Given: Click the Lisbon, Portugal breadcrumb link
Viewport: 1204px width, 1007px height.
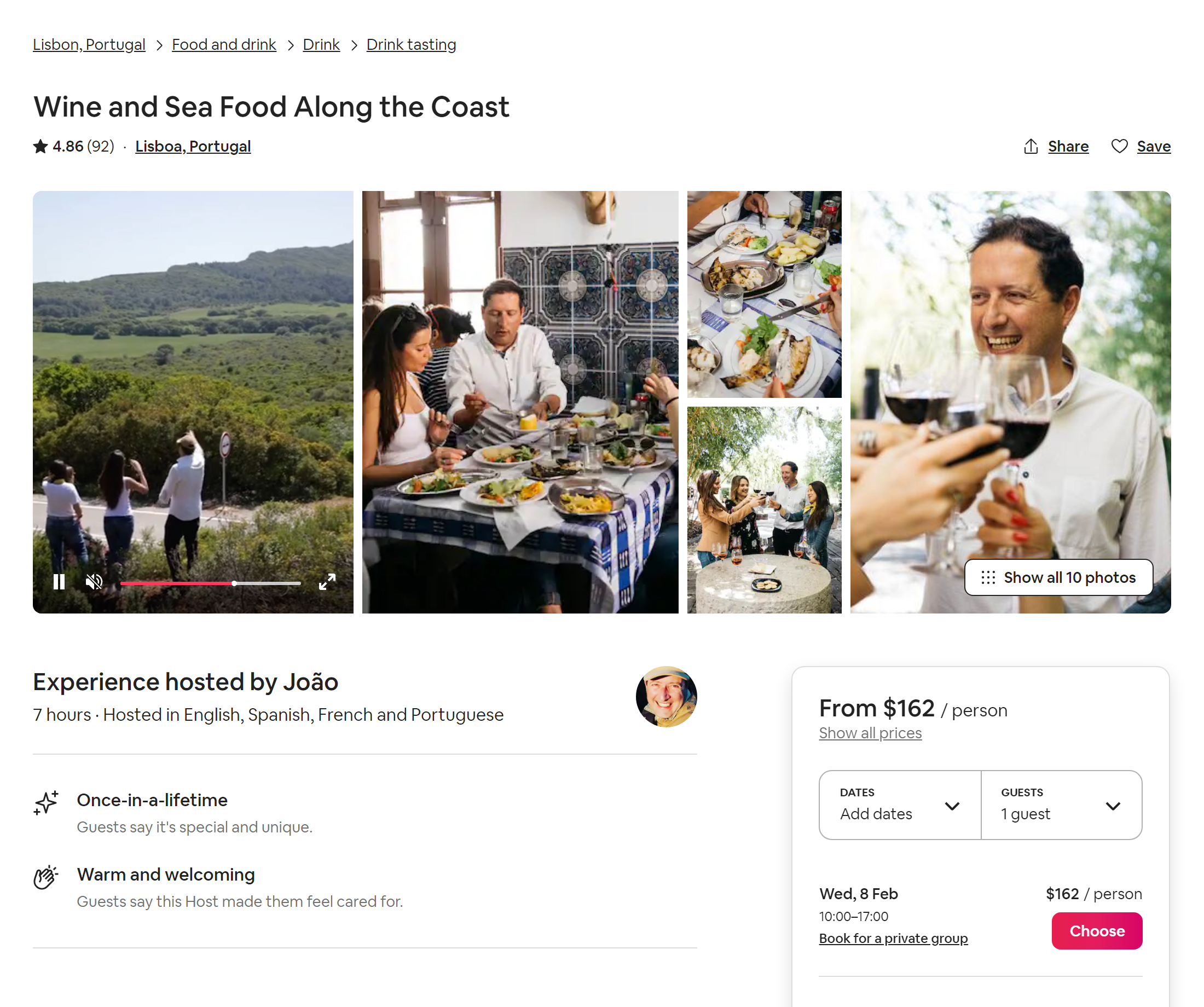Looking at the screenshot, I should coord(89,44).
